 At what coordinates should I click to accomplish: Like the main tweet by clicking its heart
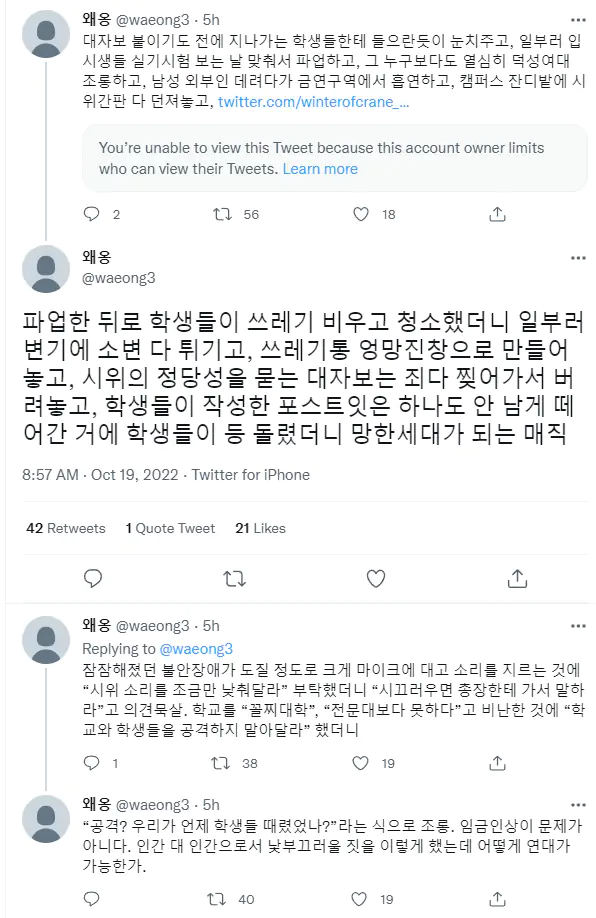(x=375, y=577)
